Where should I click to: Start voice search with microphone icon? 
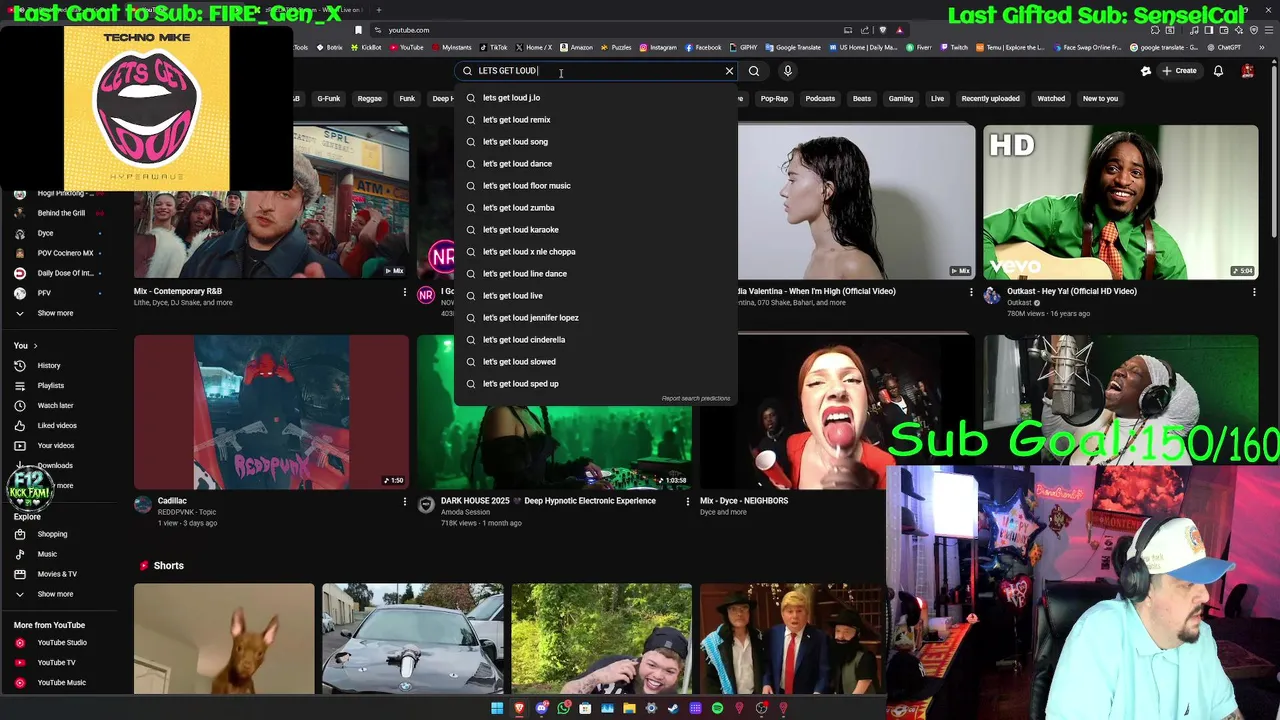point(788,71)
